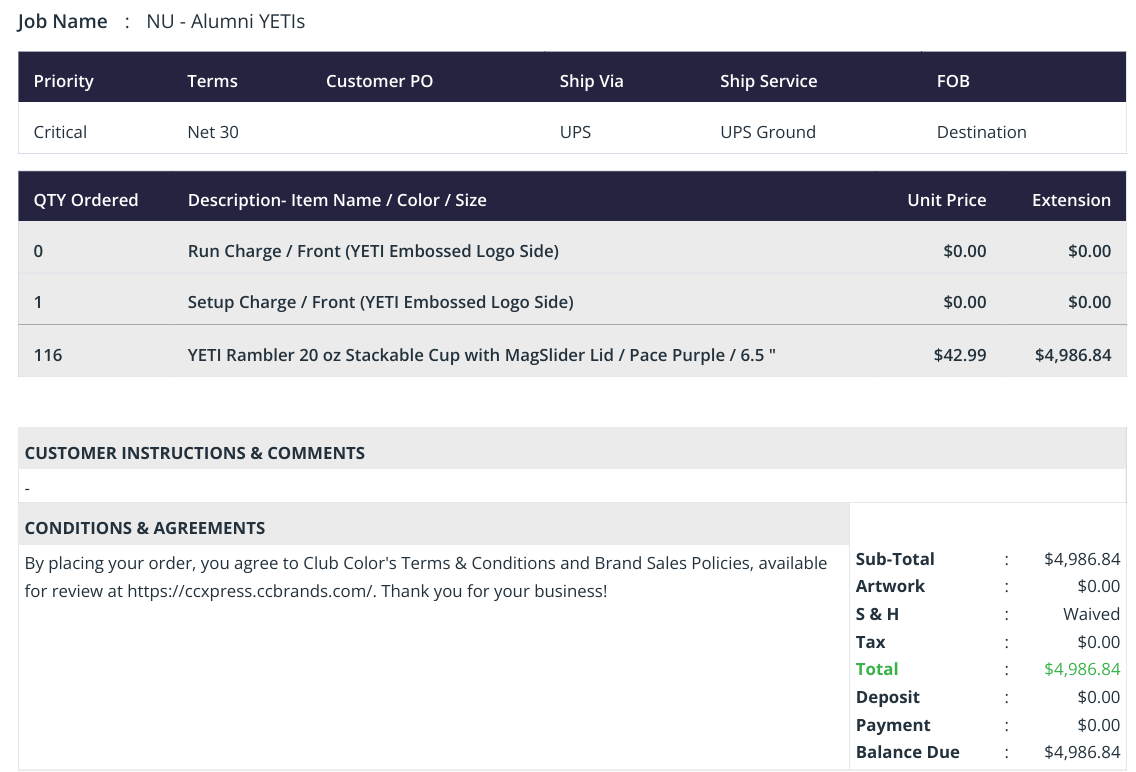Click the 'Priority' column header
The image size is (1136, 772).
(64, 81)
